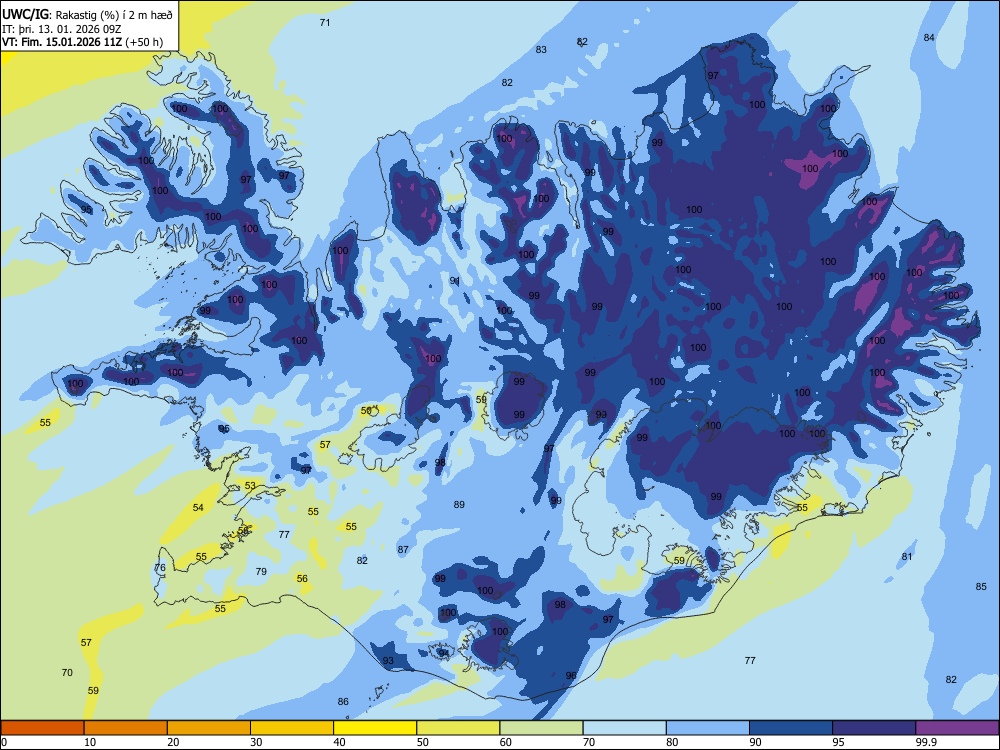Click the 0–10 dark orange legend swatch

pos(42,728)
